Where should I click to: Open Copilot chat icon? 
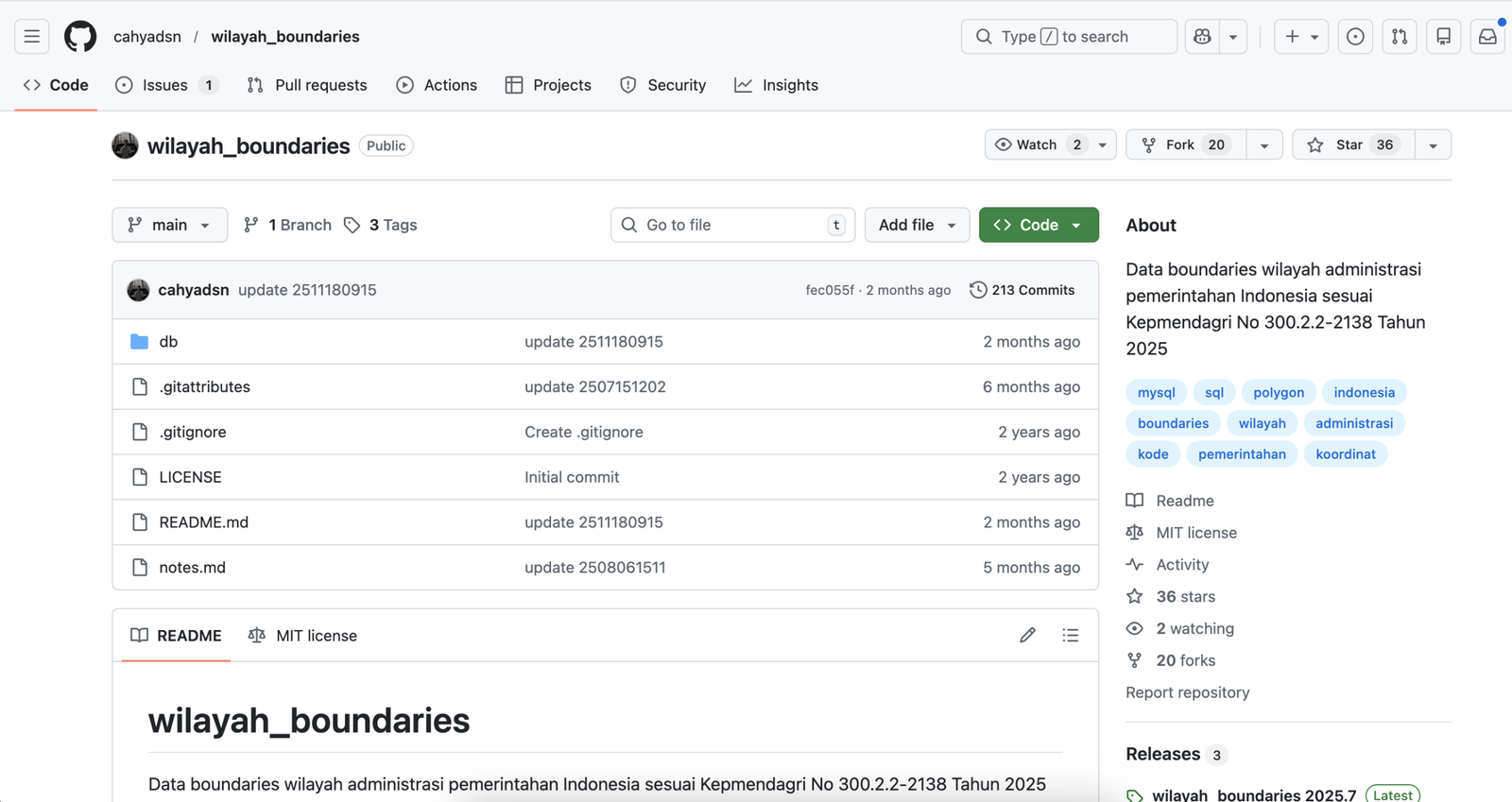[x=1202, y=37]
